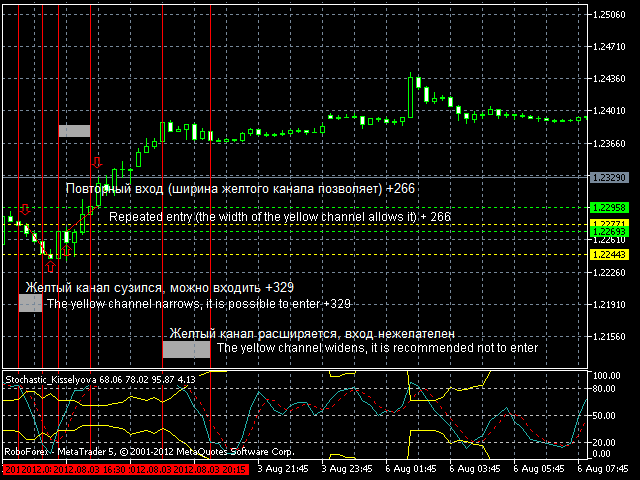The width and height of the screenshot is (640, 480).
Task: Select the red '2012.08.03 16:30' date label
Action: (x=91, y=469)
